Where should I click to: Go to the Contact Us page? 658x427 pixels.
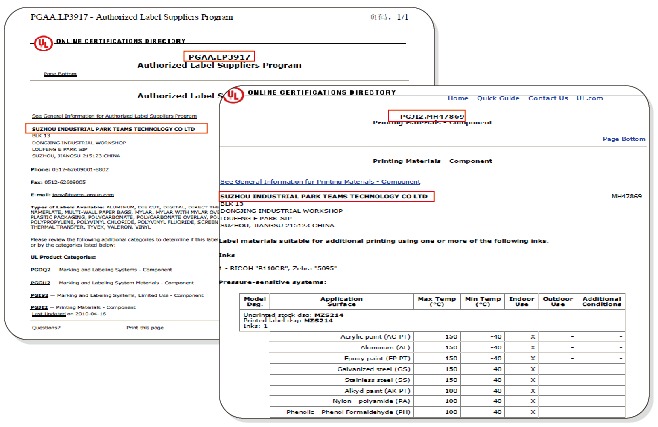549,98
